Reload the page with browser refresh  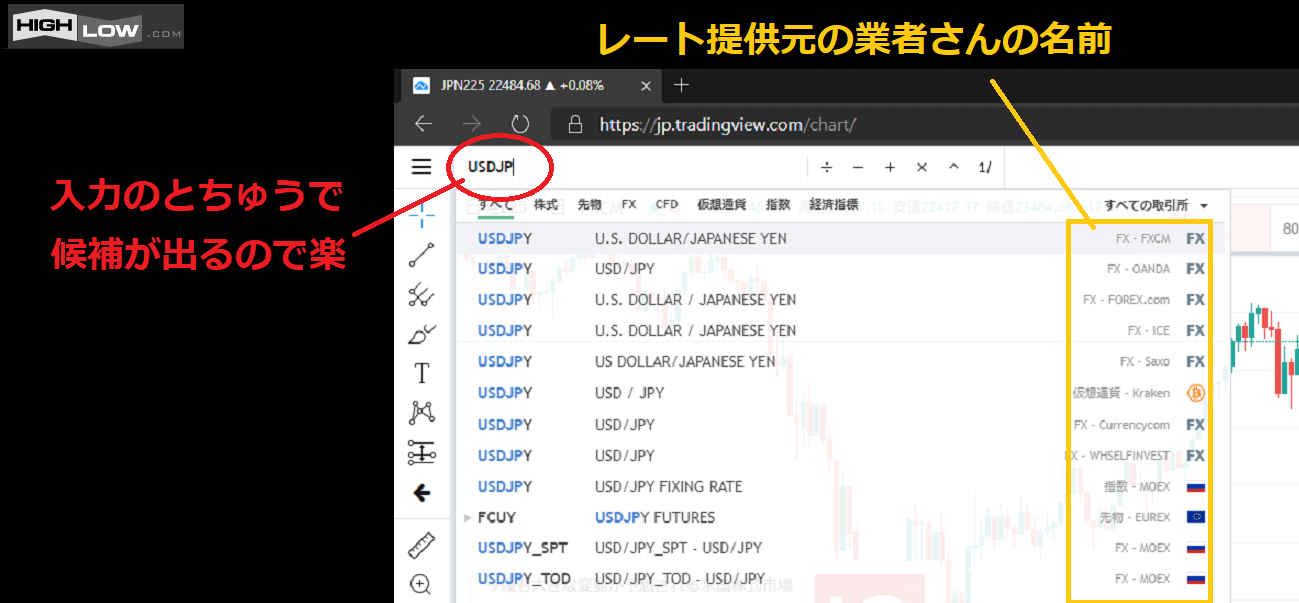[520, 124]
